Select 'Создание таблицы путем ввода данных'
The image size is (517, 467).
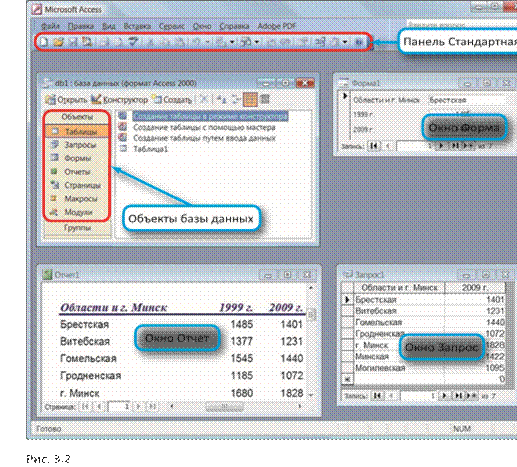pos(204,138)
